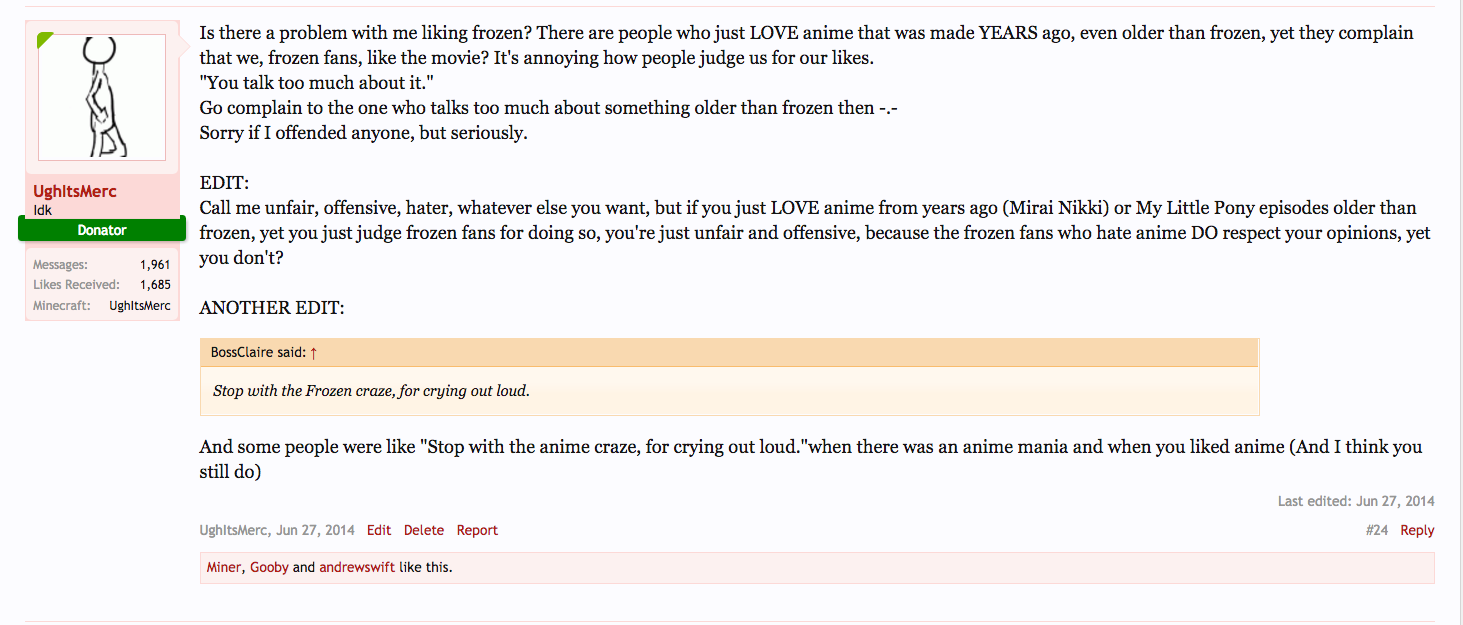
Task: Click the up arrow beside BossClaire said
Action: [314, 353]
